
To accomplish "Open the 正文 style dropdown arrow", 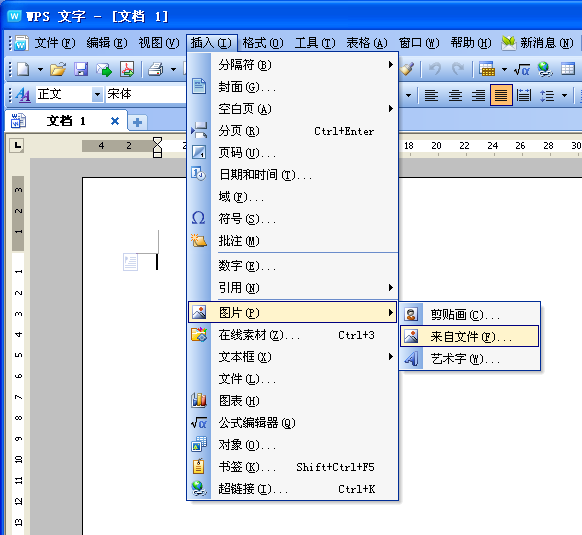I will 97,94.
